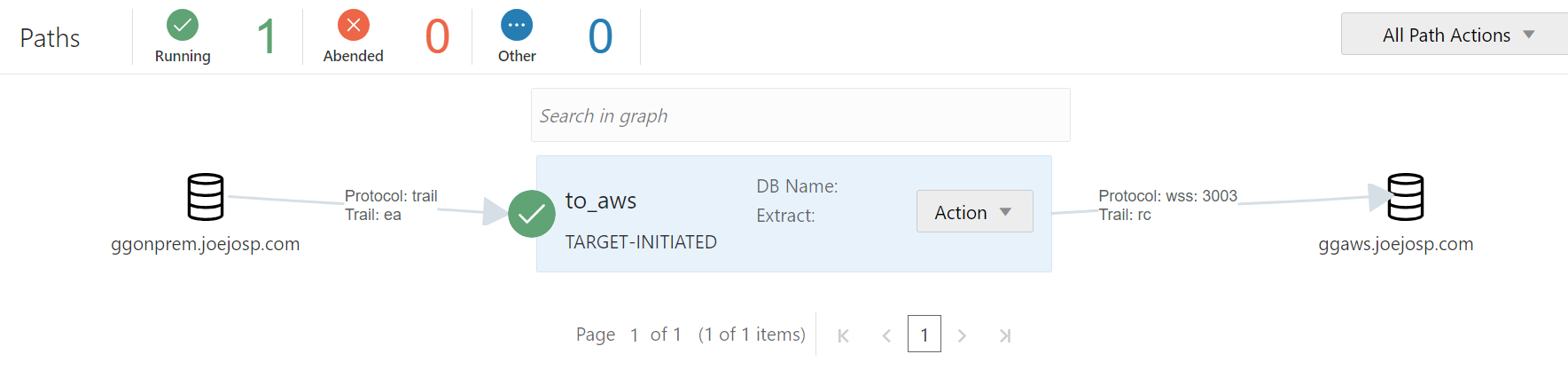The width and height of the screenshot is (1568, 370).
Task: Open the to_aws path name link
Action: click(600, 201)
